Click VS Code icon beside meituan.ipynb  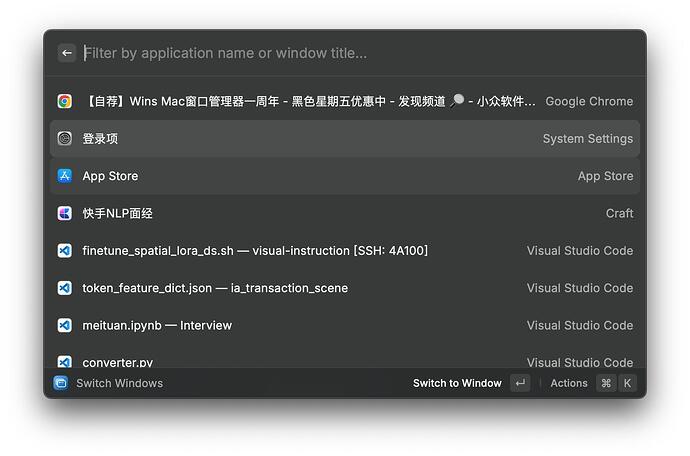pos(64,325)
